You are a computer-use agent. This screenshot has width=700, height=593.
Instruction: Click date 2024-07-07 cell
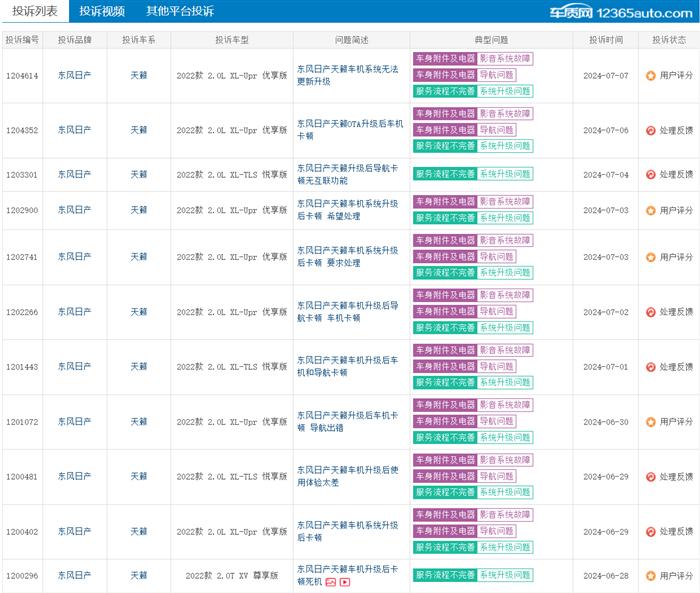606,76
